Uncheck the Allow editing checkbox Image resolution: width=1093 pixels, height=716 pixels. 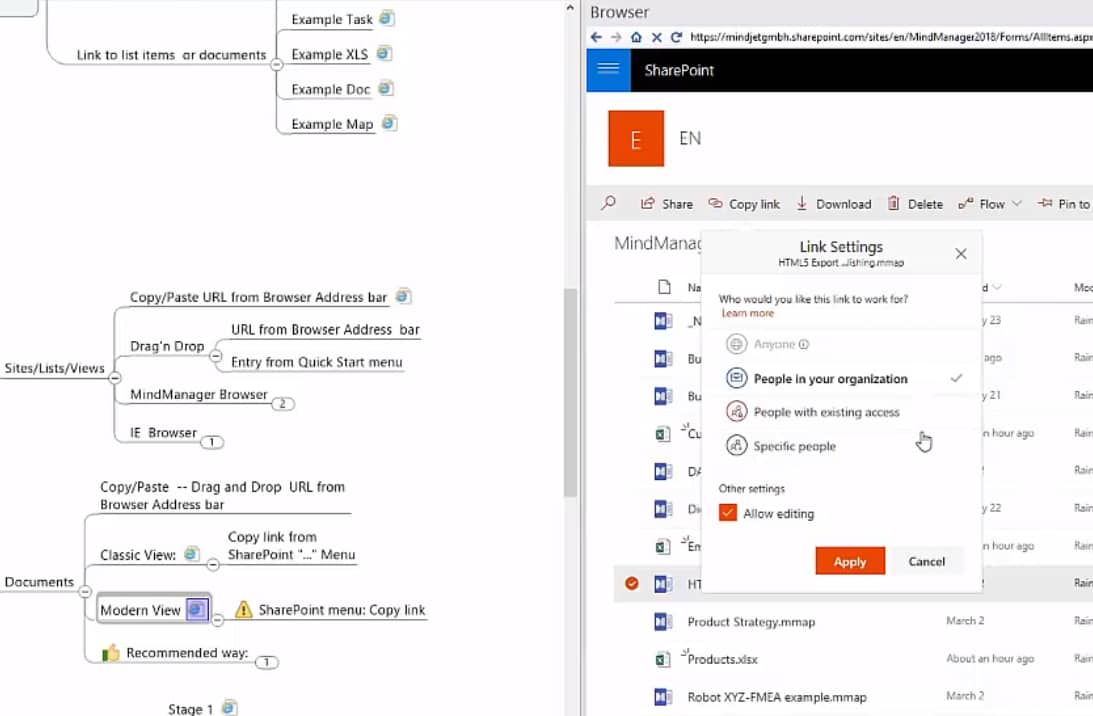(728, 513)
